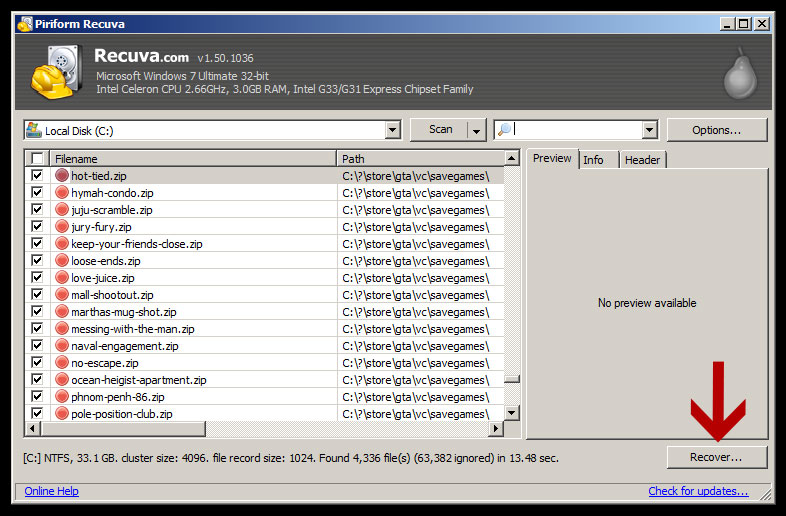Click the red status icon for ocean-heigist-apartment.zip
Image resolution: width=786 pixels, height=516 pixels.
pyautogui.click(x=62, y=380)
